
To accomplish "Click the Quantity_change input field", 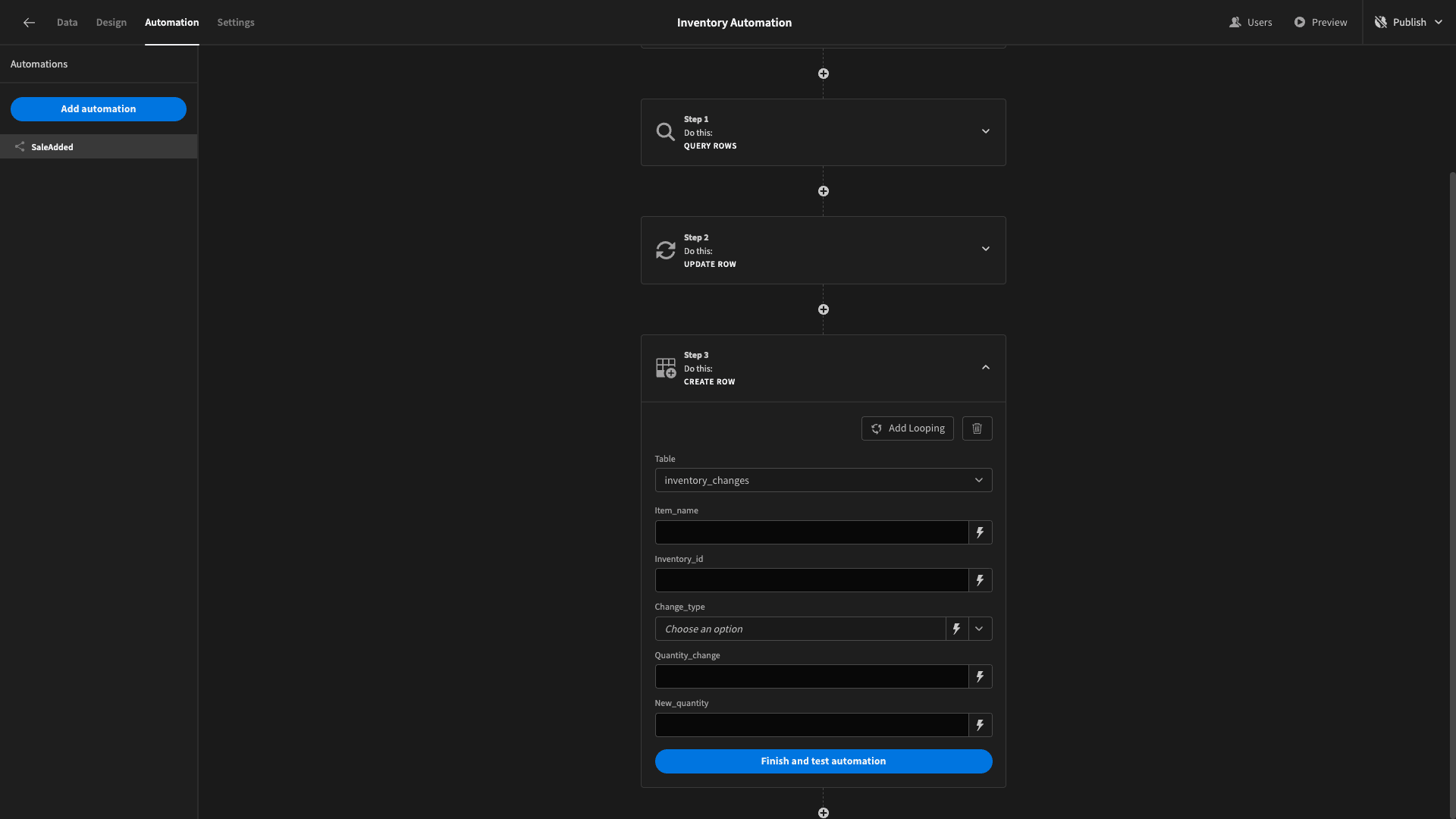I will 812,676.
